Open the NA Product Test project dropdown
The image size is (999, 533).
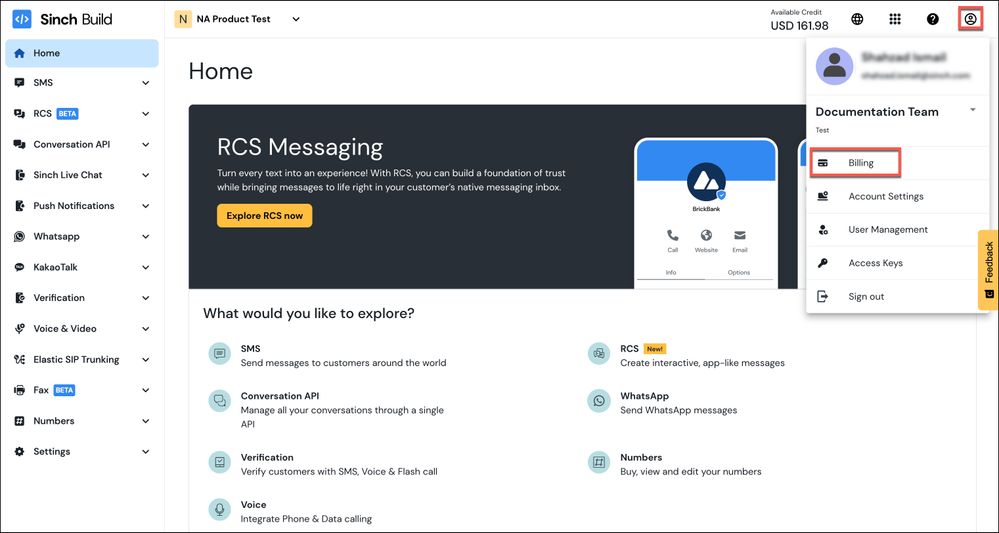[238, 19]
